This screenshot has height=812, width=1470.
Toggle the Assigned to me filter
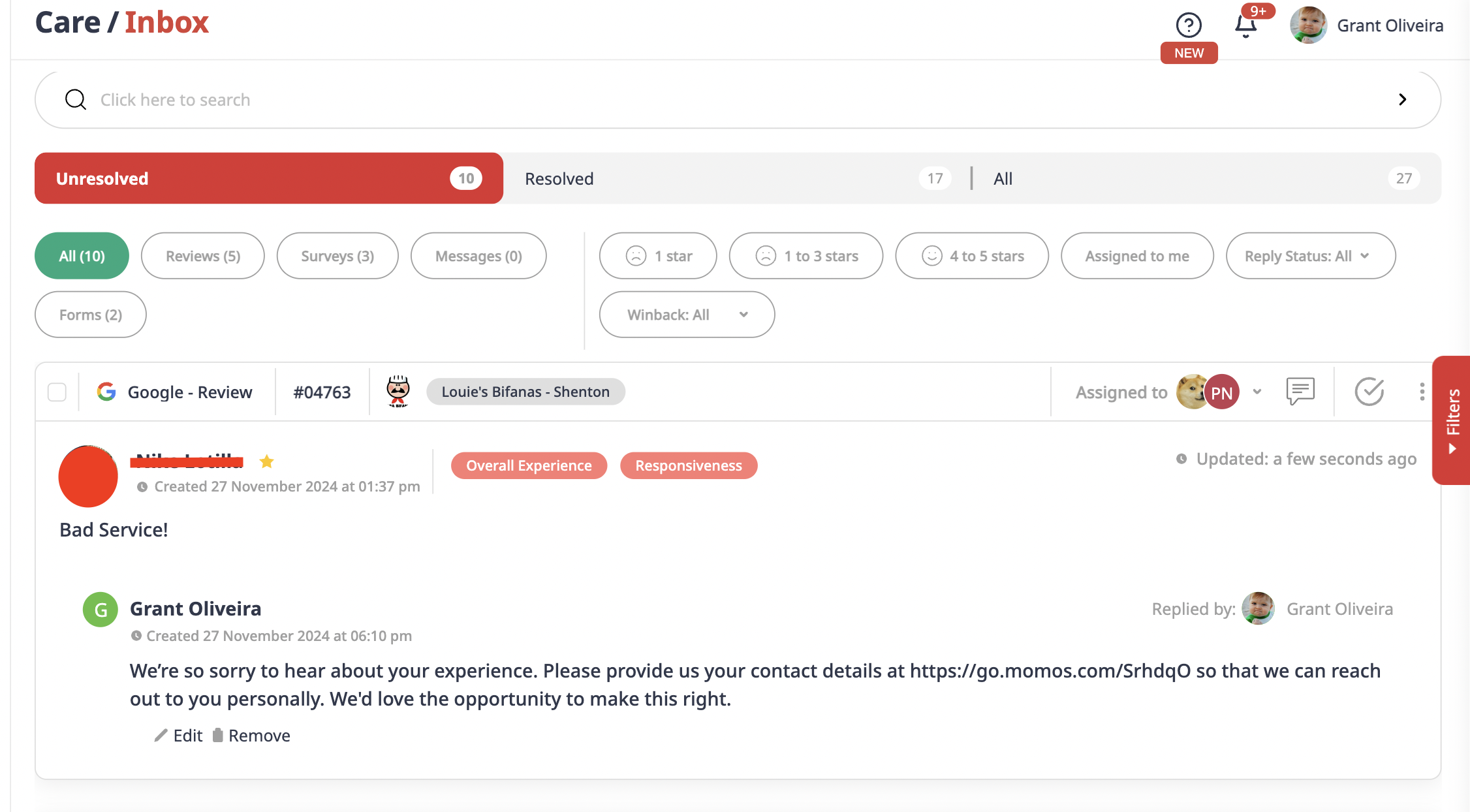click(x=1137, y=256)
